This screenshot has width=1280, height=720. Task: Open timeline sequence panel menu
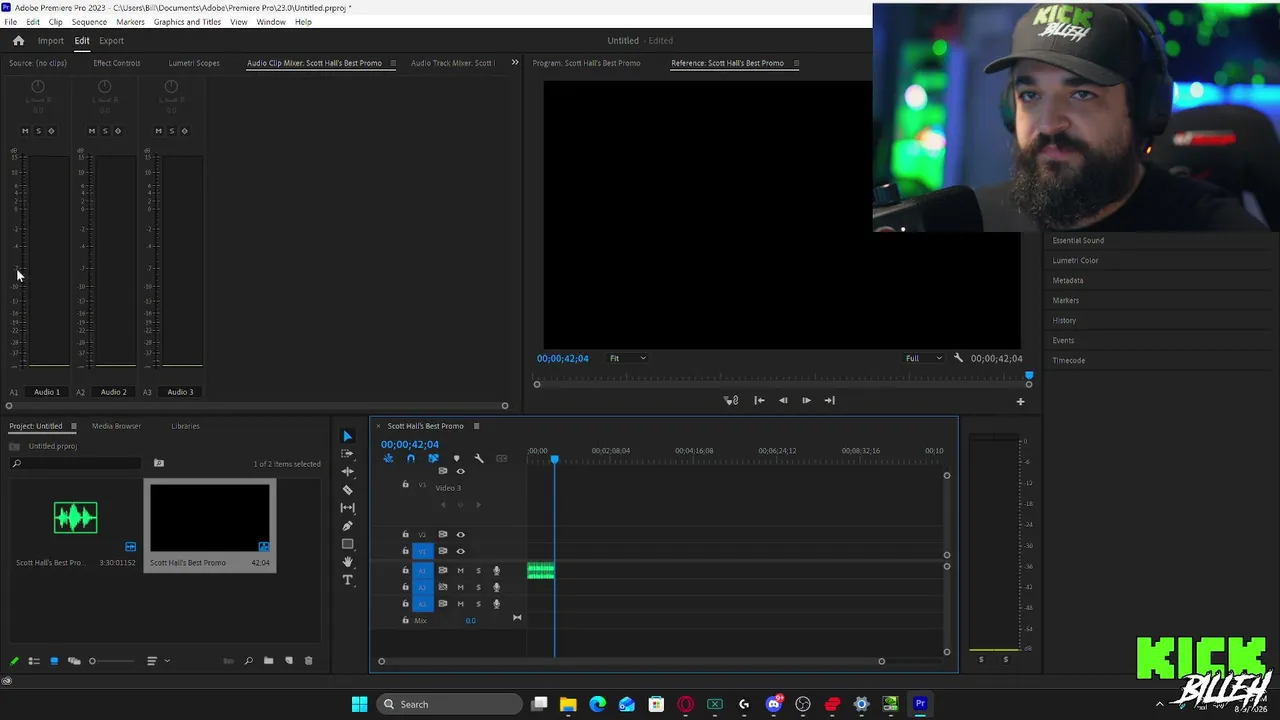pos(476,426)
